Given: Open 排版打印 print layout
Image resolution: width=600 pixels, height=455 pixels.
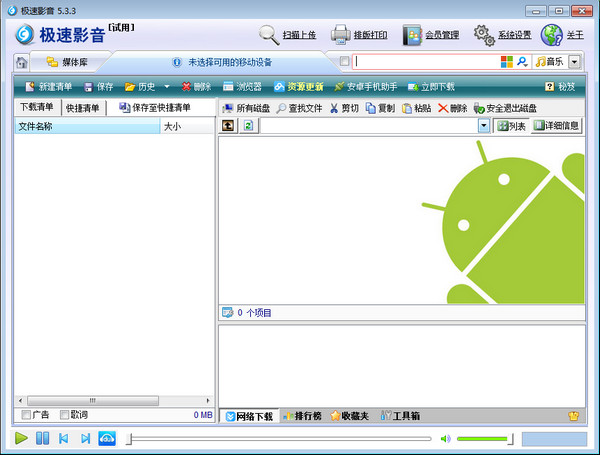Looking at the screenshot, I should coord(340,35).
